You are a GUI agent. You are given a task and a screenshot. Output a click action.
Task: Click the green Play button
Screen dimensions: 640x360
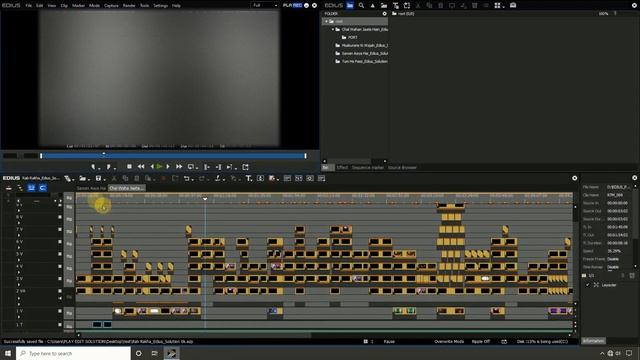point(160,167)
